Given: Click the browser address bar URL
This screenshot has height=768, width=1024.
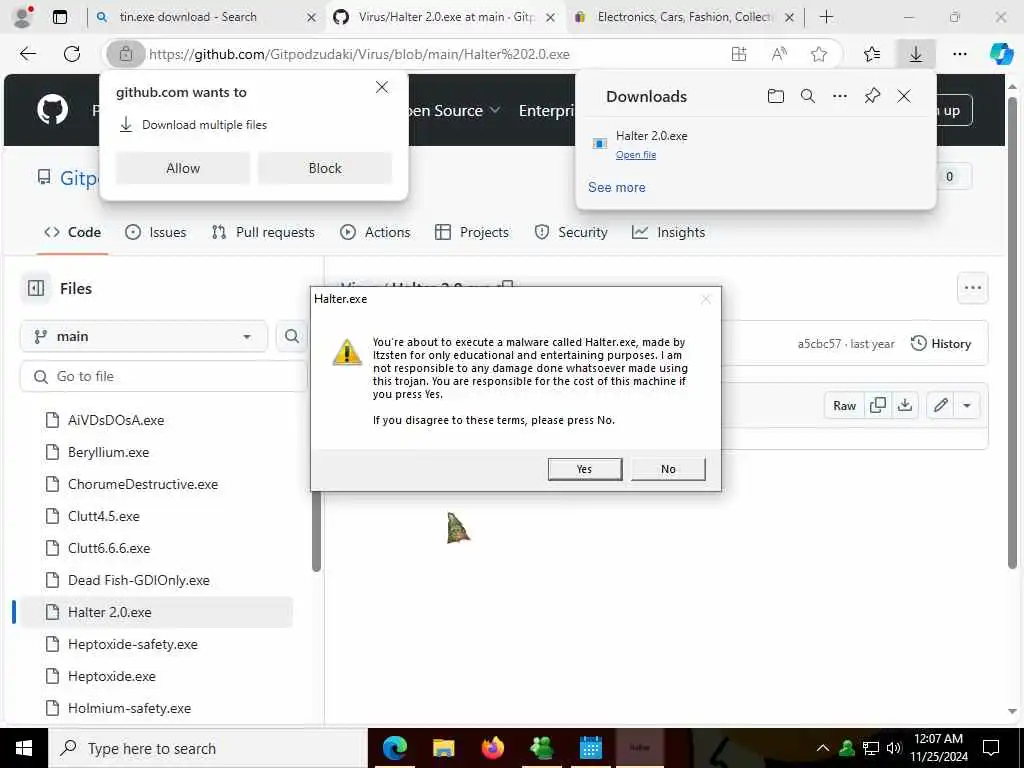Looking at the screenshot, I should click(359, 54).
